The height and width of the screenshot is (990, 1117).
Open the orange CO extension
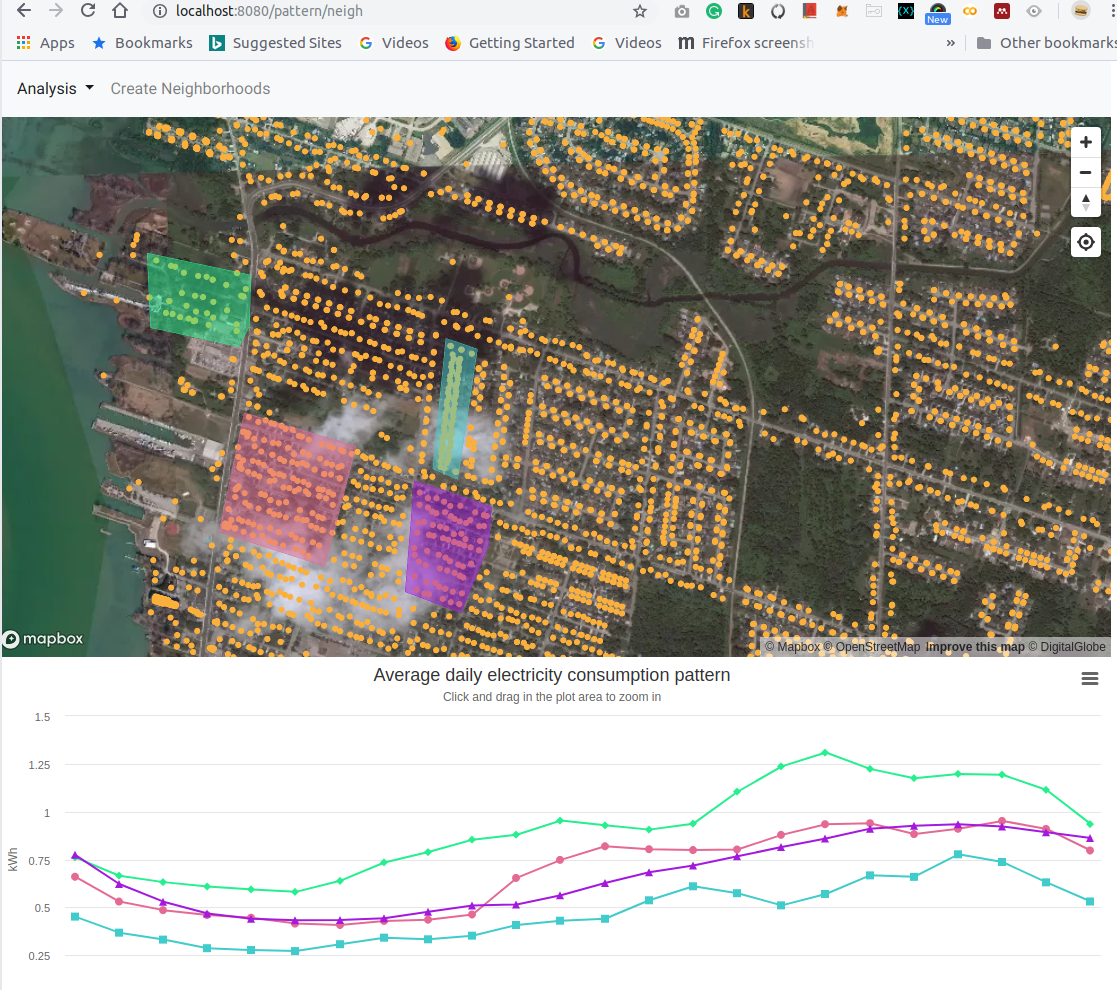click(x=970, y=11)
